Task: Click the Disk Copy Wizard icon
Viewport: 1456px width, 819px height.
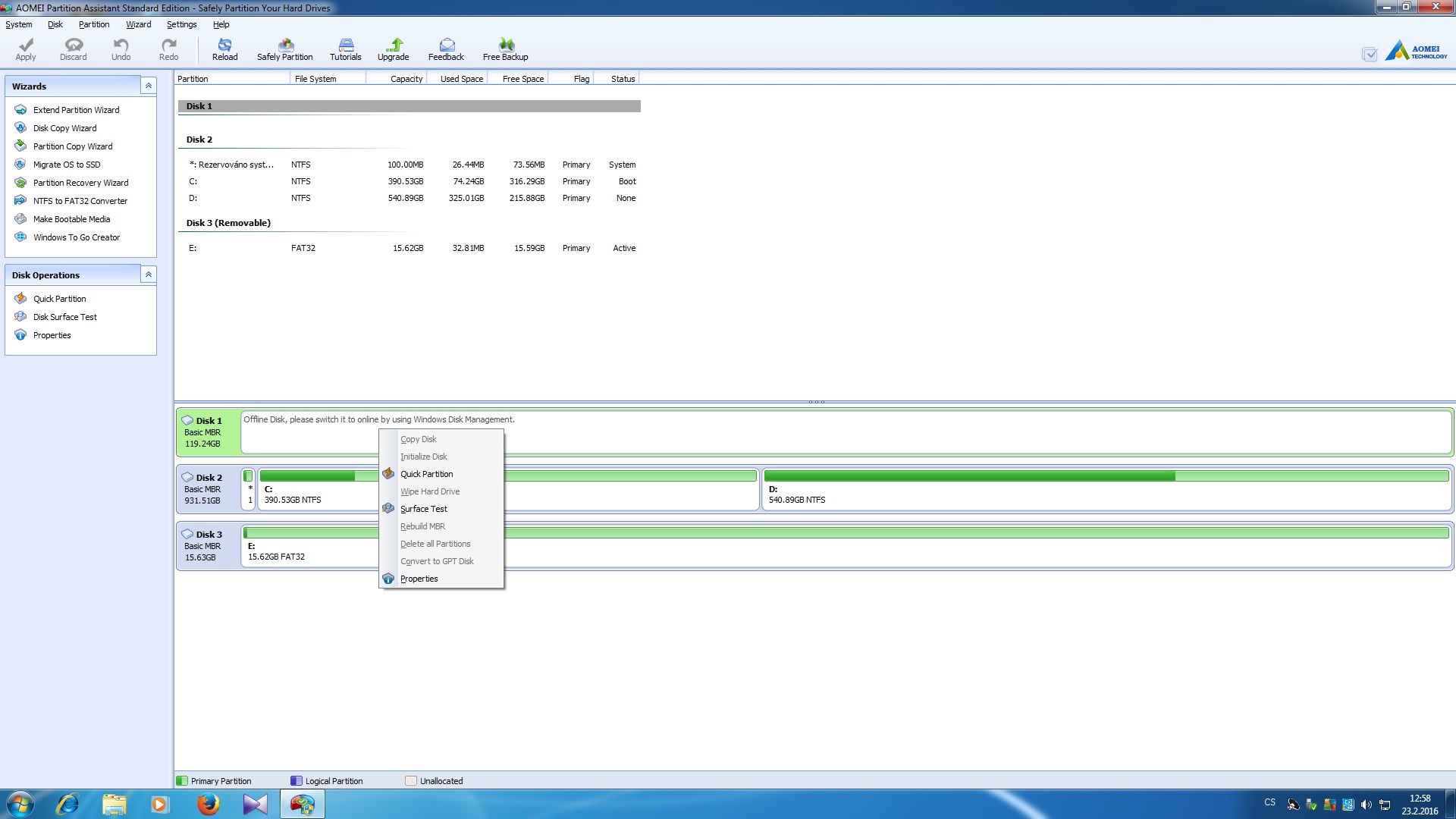Action: [20, 128]
